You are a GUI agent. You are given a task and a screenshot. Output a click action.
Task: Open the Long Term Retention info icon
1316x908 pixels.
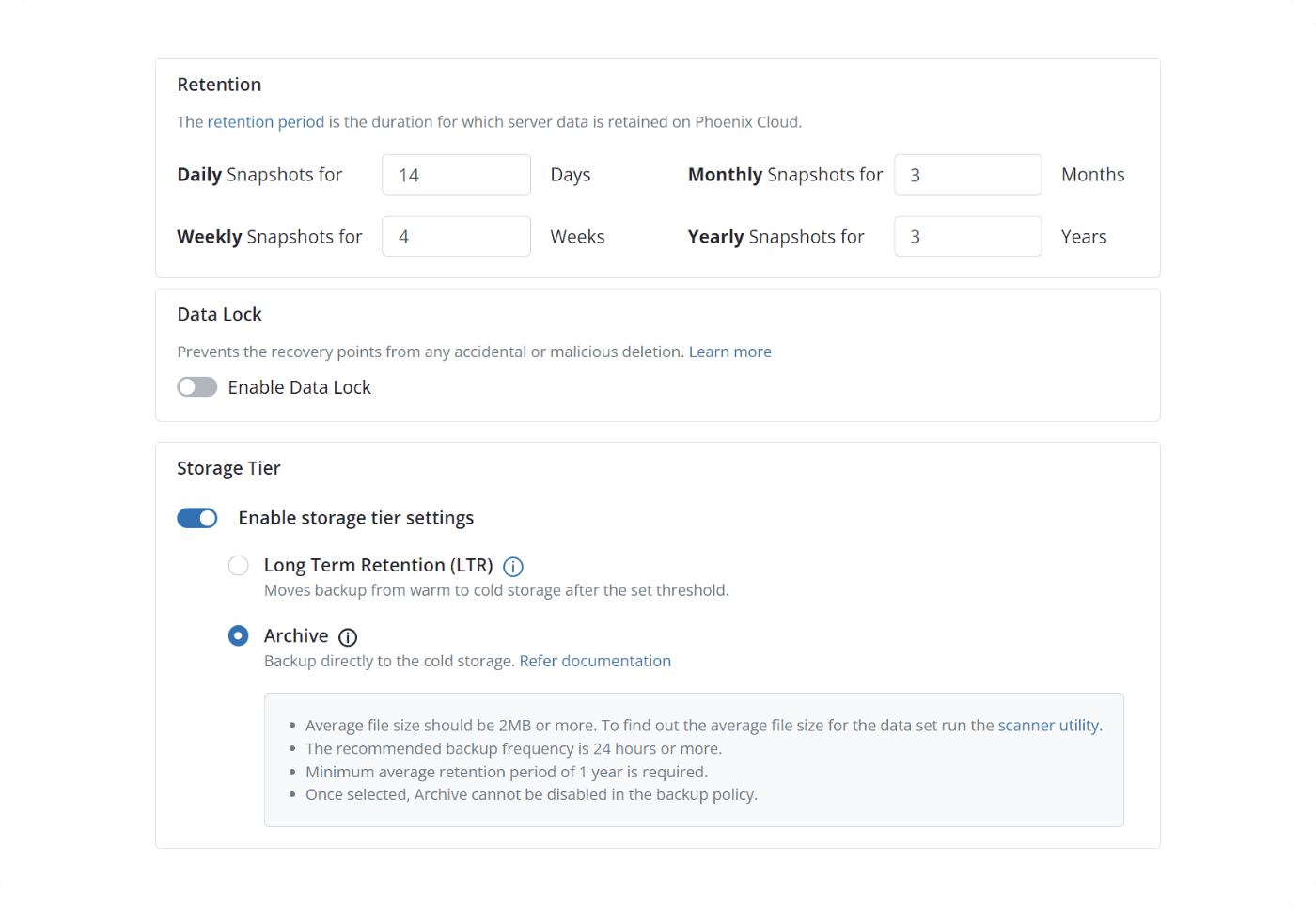(x=513, y=567)
